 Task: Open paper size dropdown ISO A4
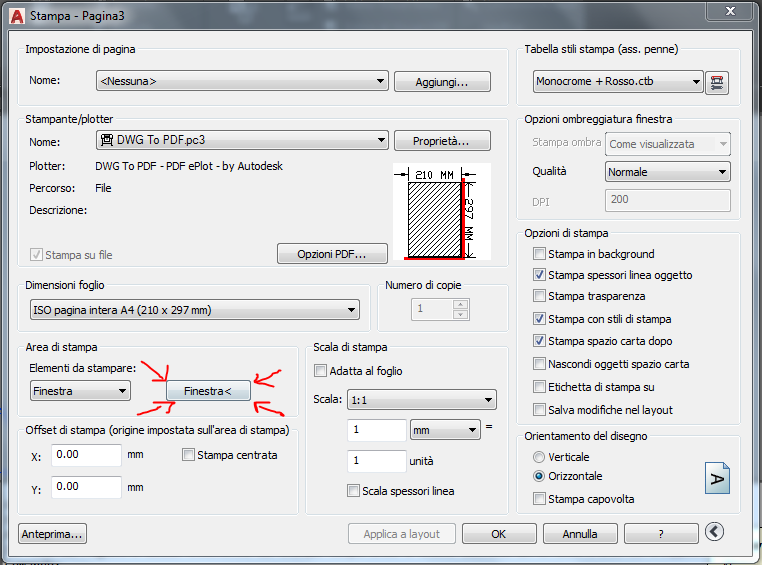194,310
